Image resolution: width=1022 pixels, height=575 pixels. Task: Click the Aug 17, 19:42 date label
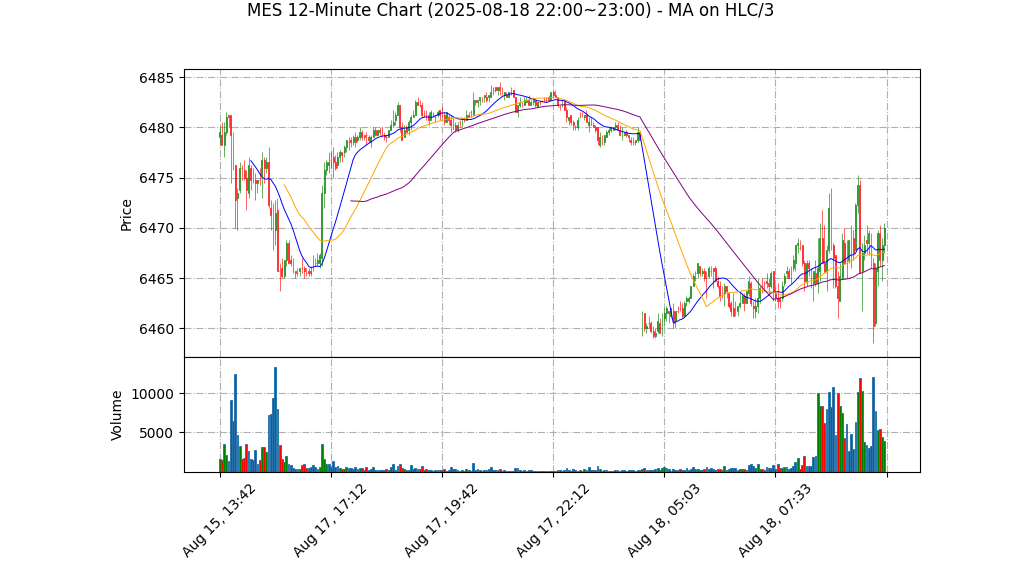pyautogui.click(x=441, y=520)
